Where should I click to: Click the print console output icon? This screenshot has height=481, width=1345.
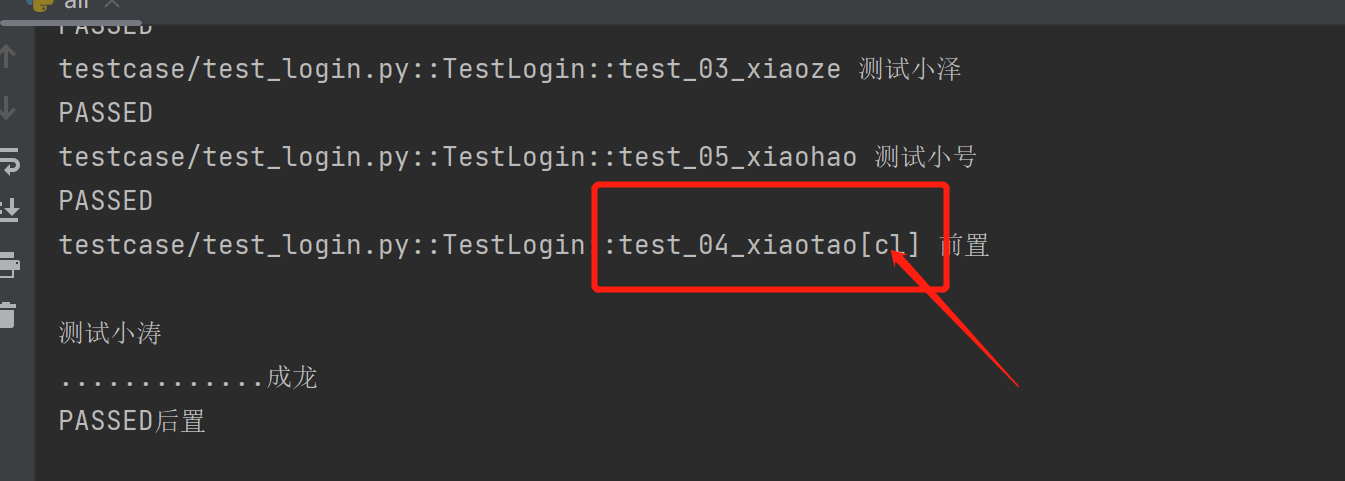[x=8, y=264]
